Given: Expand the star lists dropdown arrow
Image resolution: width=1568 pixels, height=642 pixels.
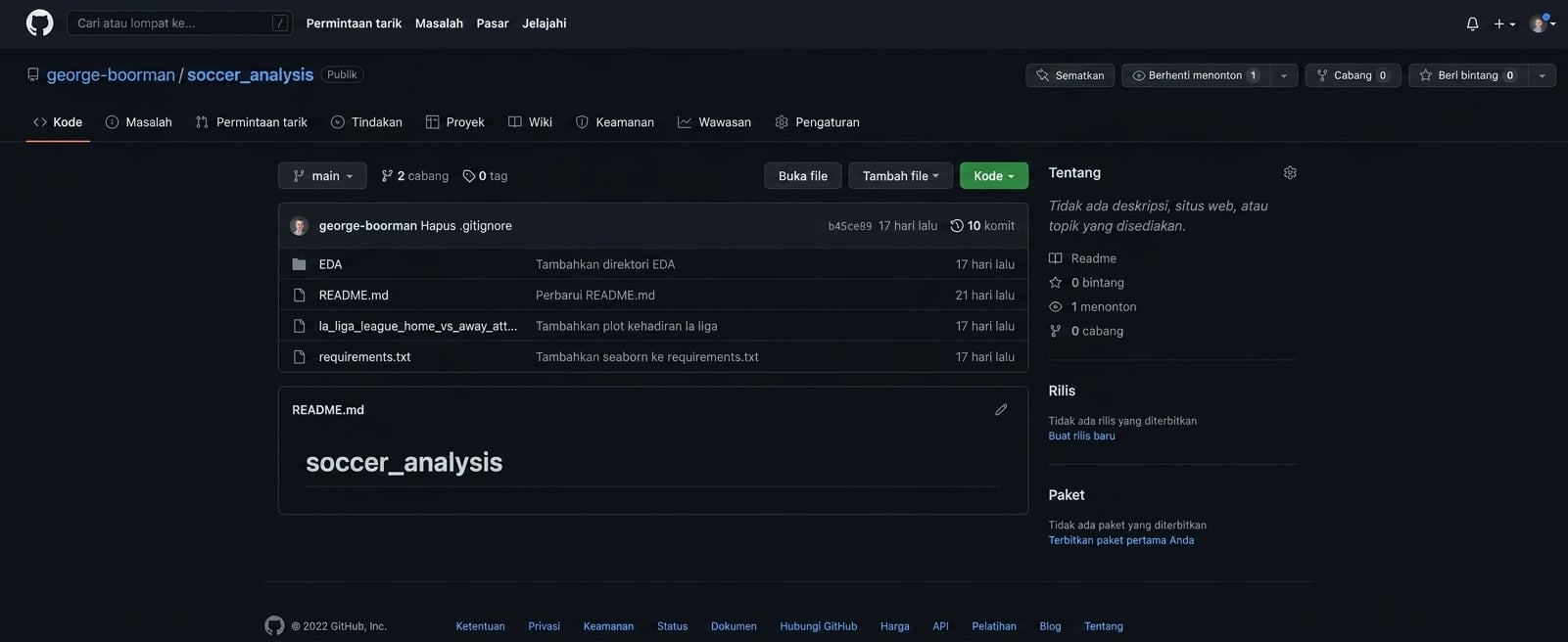Looking at the screenshot, I should [1542, 75].
